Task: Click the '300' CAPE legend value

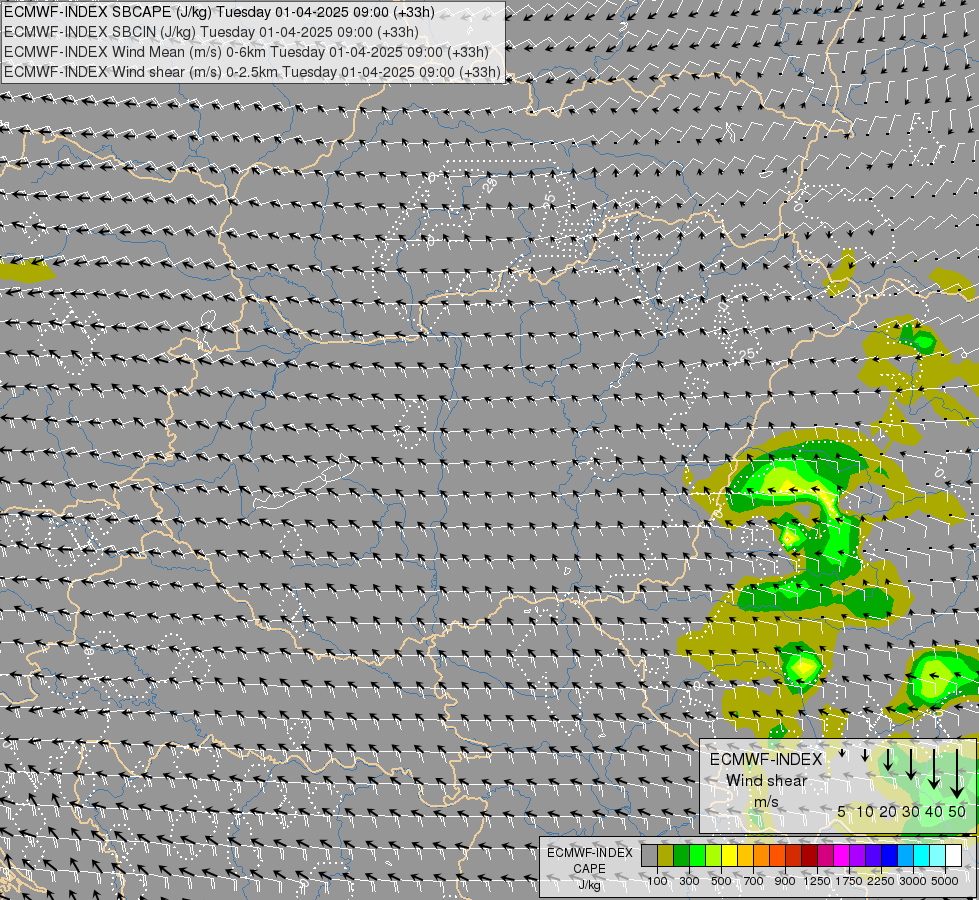Action: pyautogui.click(x=689, y=881)
